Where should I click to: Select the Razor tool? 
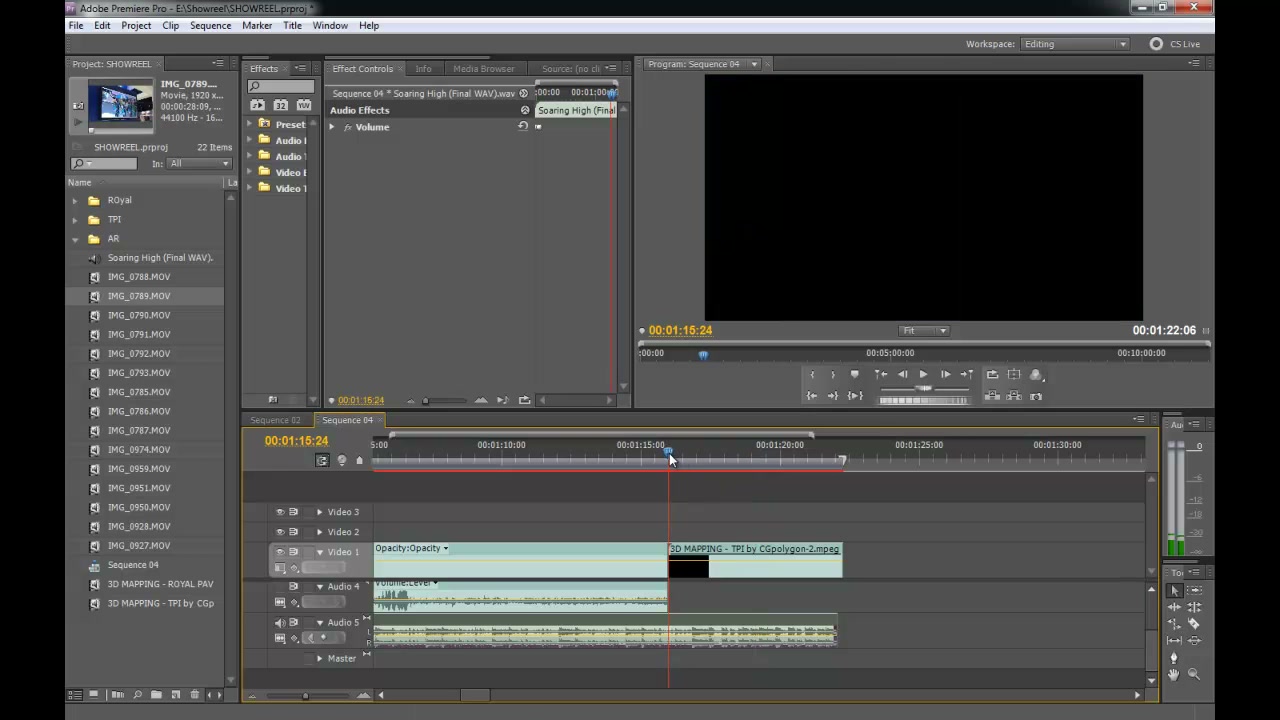click(x=1194, y=624)
